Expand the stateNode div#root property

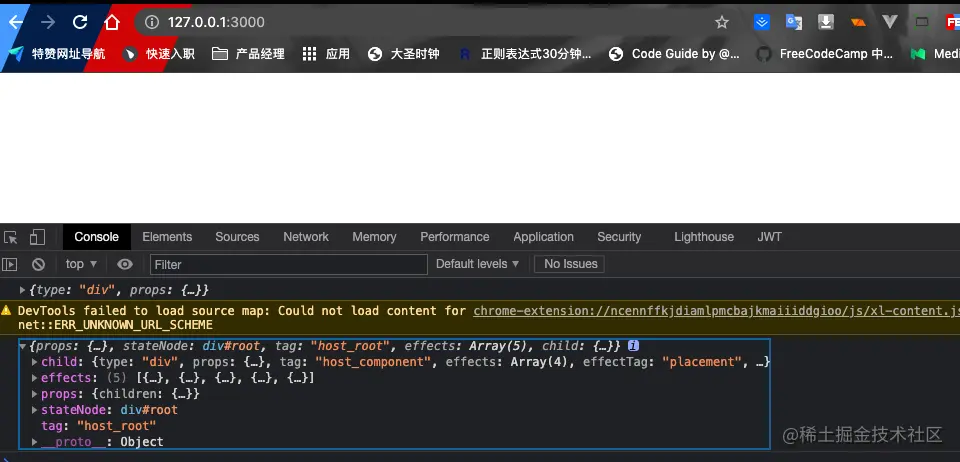35,410
